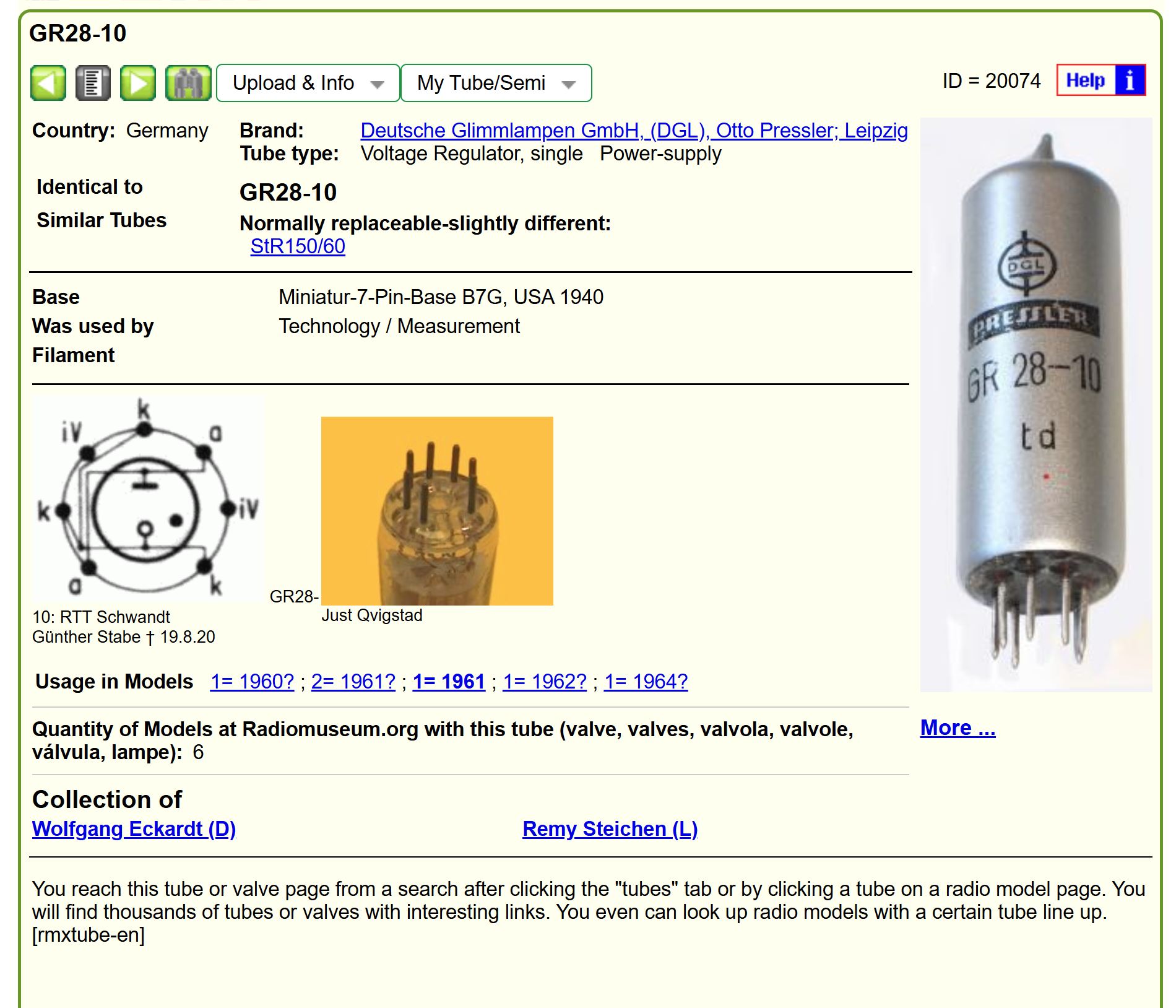Image resolution: width=1176 pixels, height=1008 pixels.
Task: Open the Just Qvigstad tube base photo
Action: coord(437,511)
